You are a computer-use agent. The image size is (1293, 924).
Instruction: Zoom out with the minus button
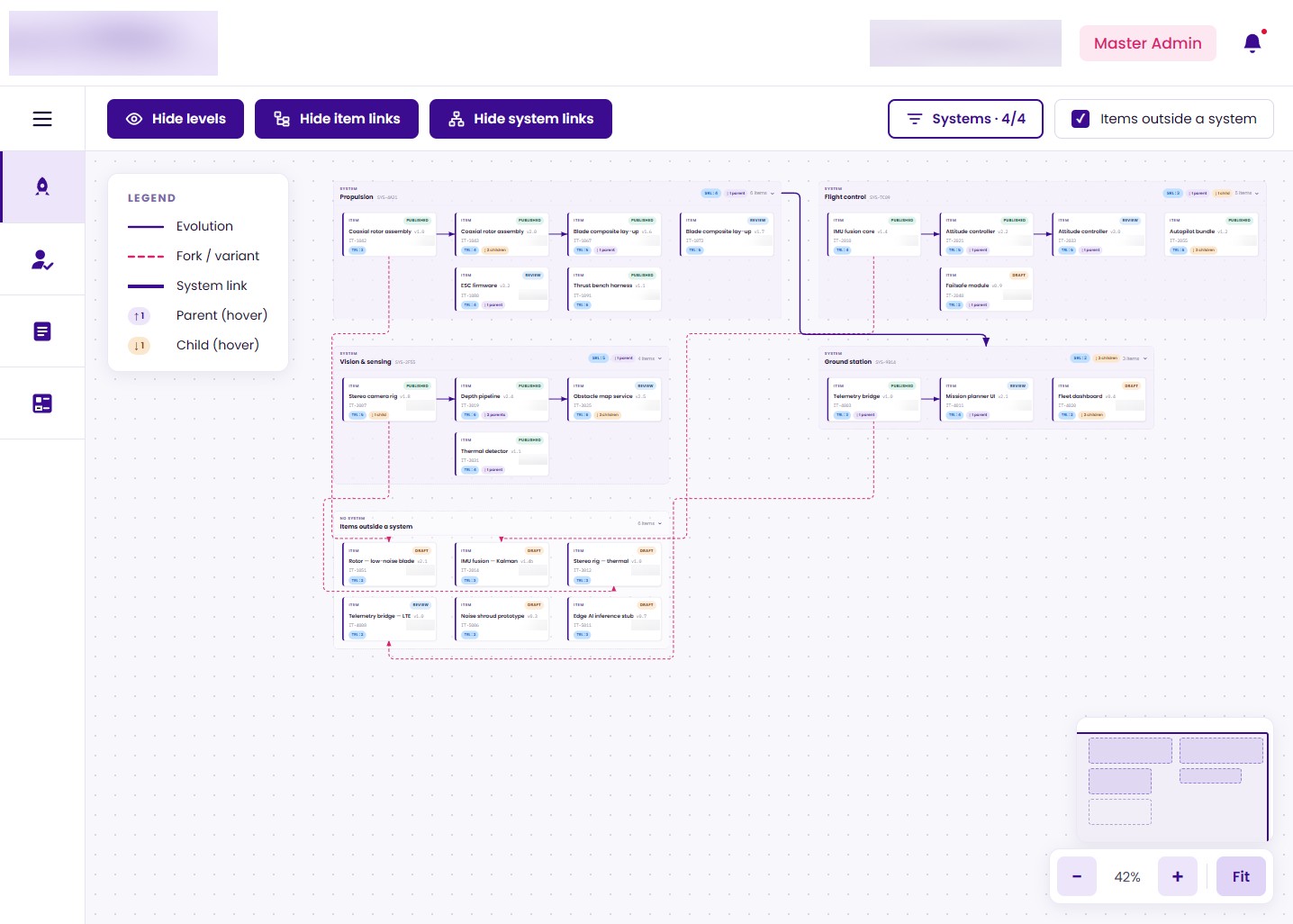(1076, 876)
